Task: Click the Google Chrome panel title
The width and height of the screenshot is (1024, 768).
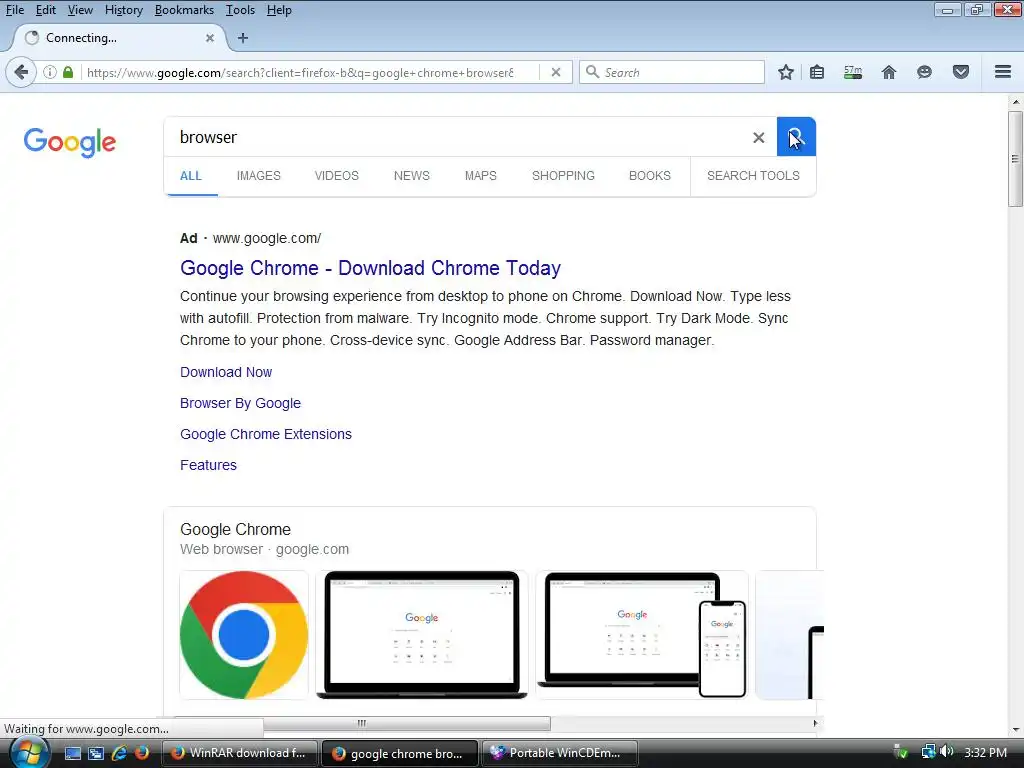Action: pyautogui.click(x=235, y=530)
